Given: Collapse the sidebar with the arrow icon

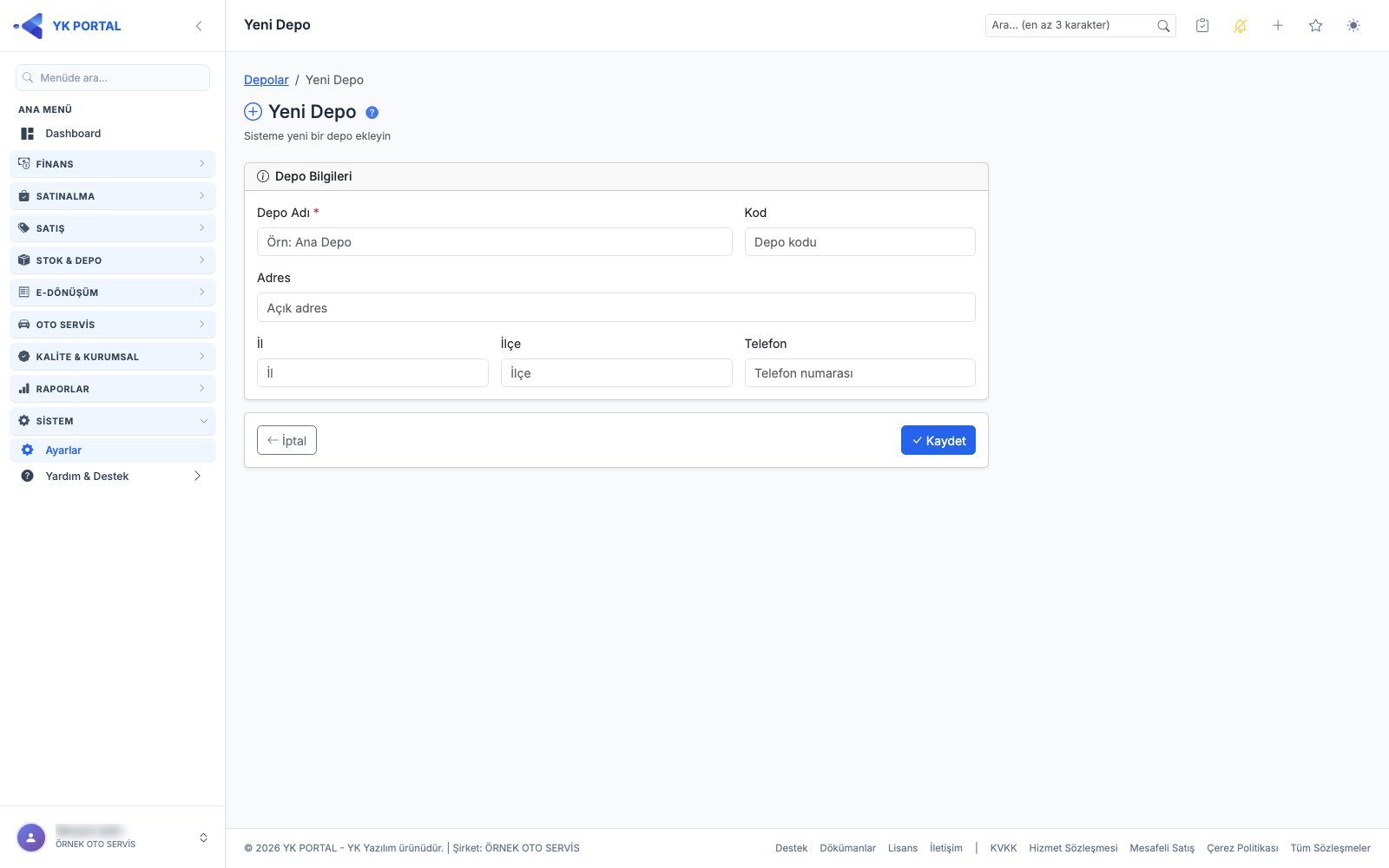Looking at the screenshot, I should [199, 26].
